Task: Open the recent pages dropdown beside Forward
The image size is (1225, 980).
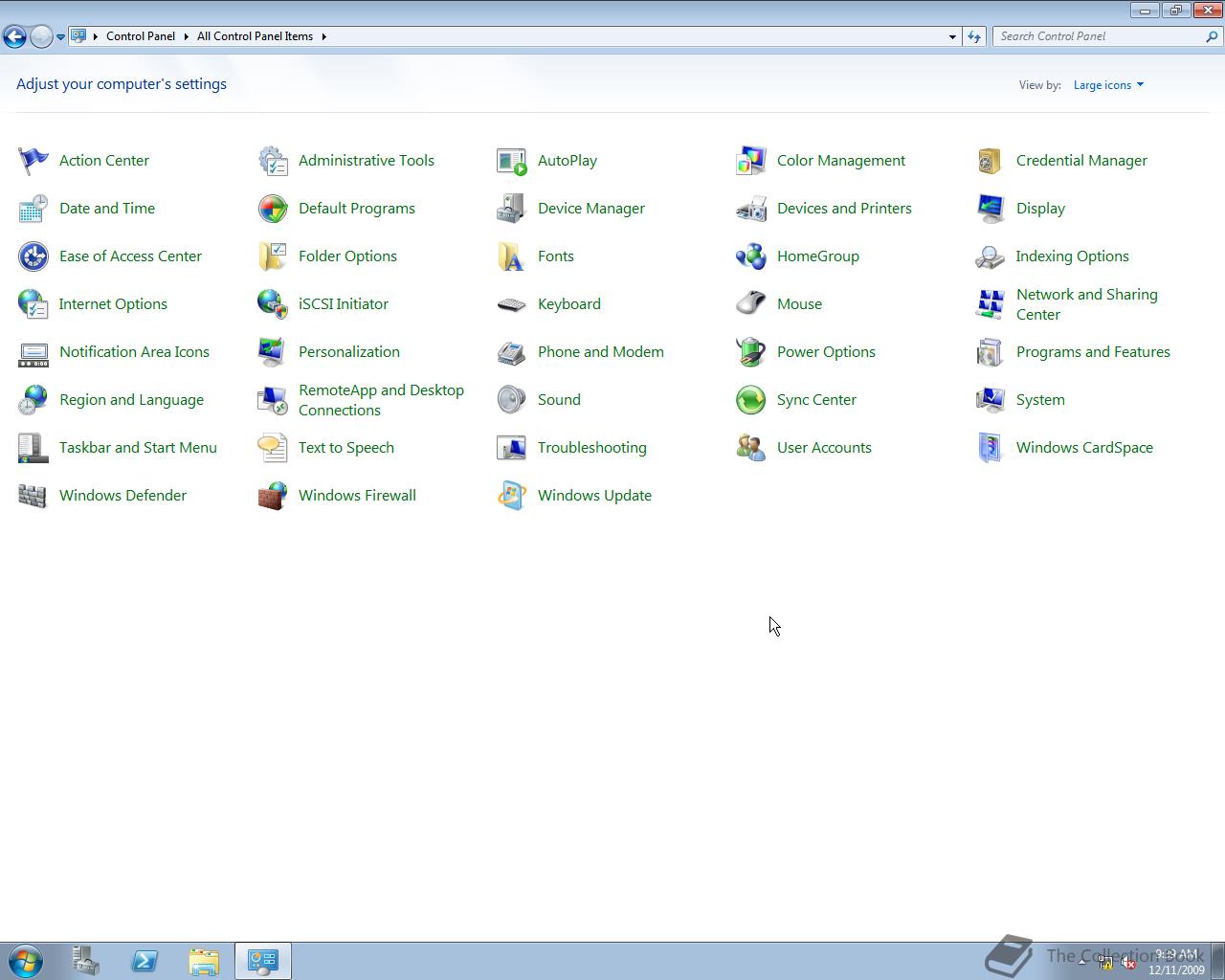Action: click(x=60, y=37)
